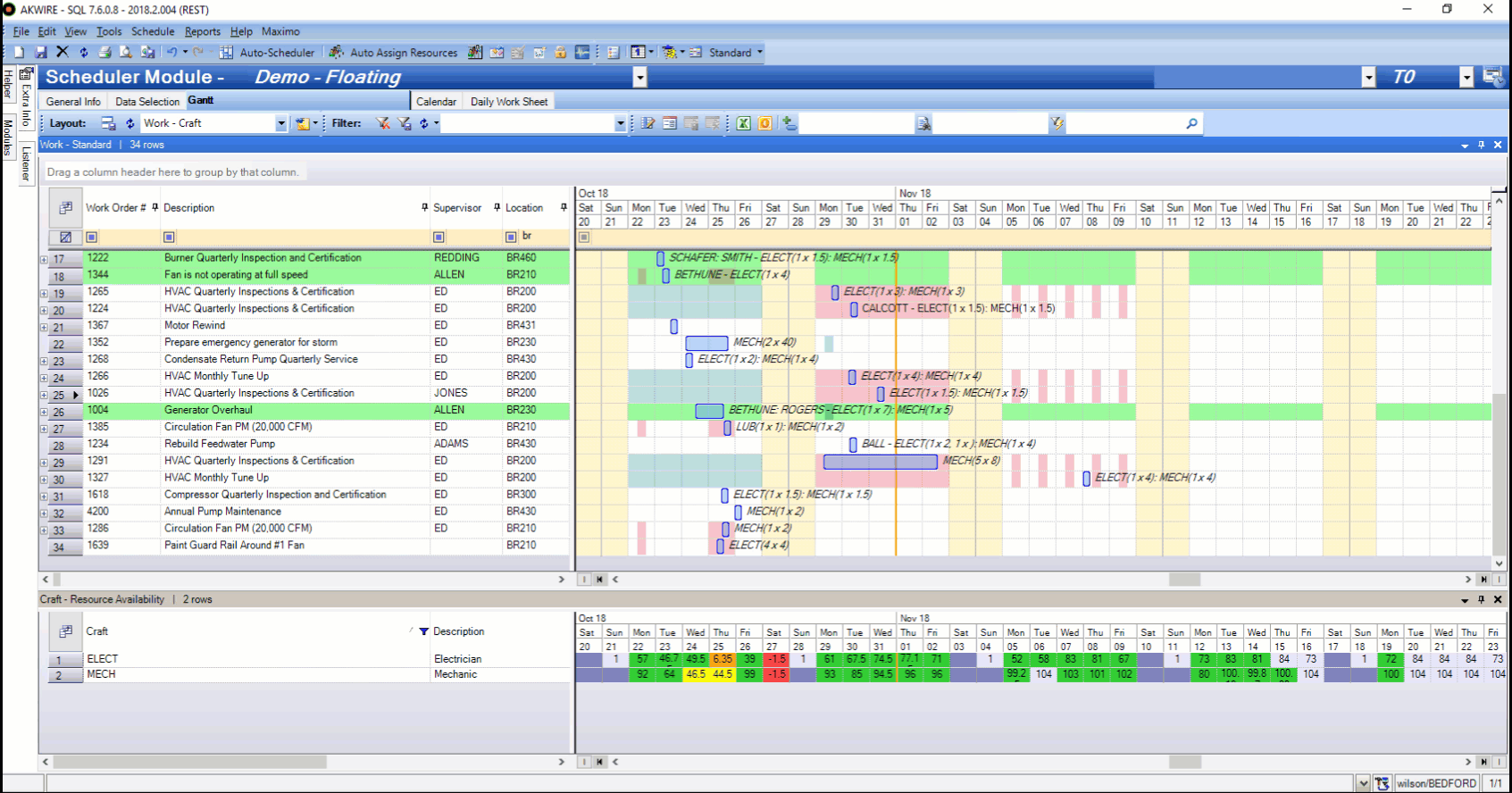Open the TO dropdown arrow in header
Screen dimensions: 1512x793
1466,78
